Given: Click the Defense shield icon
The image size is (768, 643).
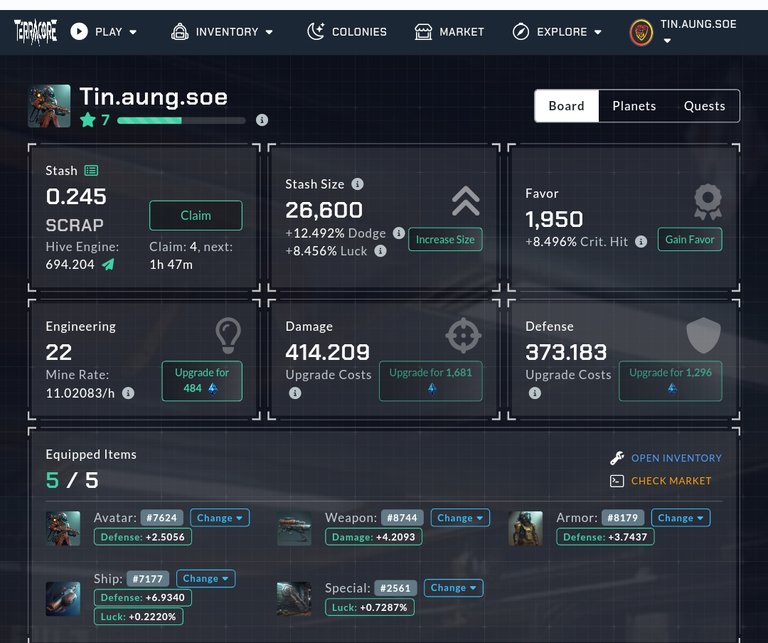Looking at the screenshot, I should tap(703, 335).
